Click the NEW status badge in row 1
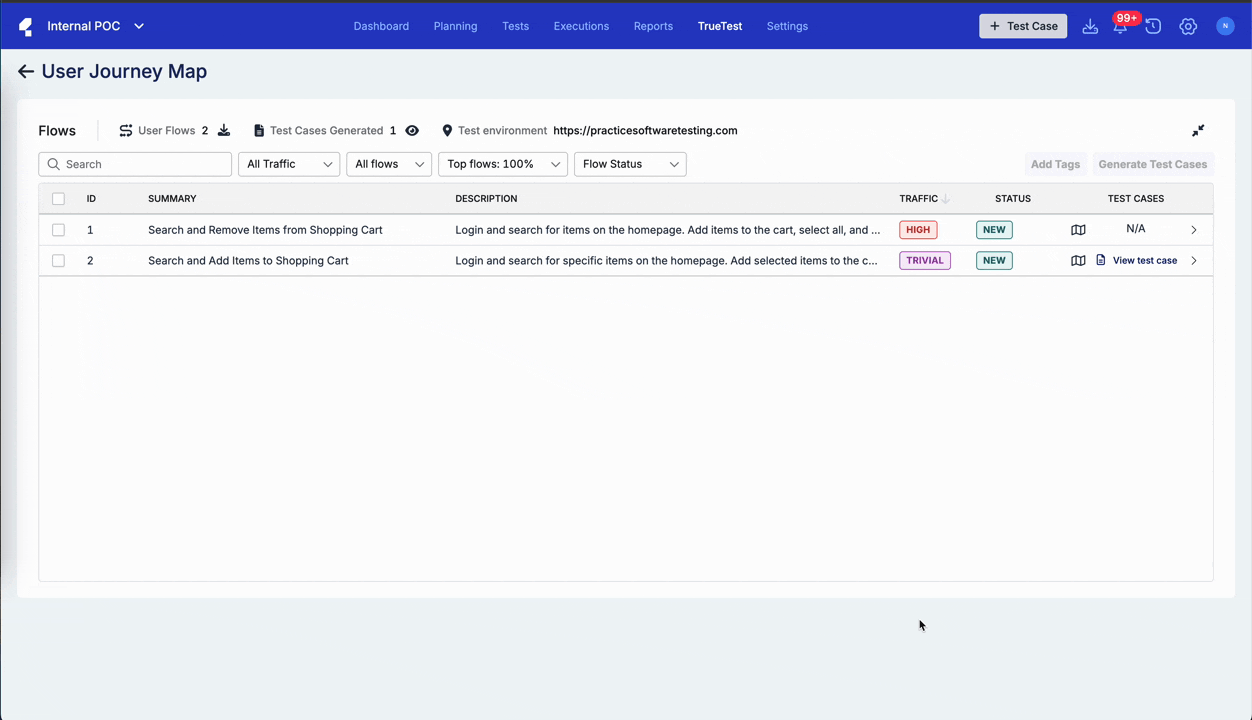The height and width of the screenshot is (720, 1252). (994, 230)
